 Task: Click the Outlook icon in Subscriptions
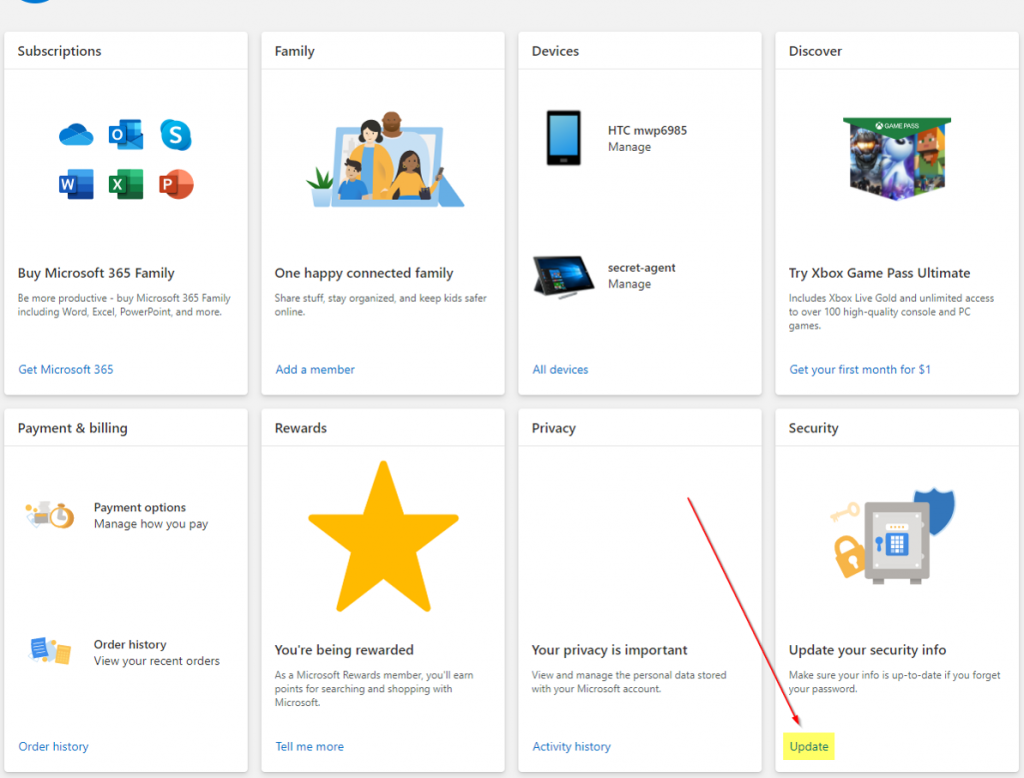[126, 135]
